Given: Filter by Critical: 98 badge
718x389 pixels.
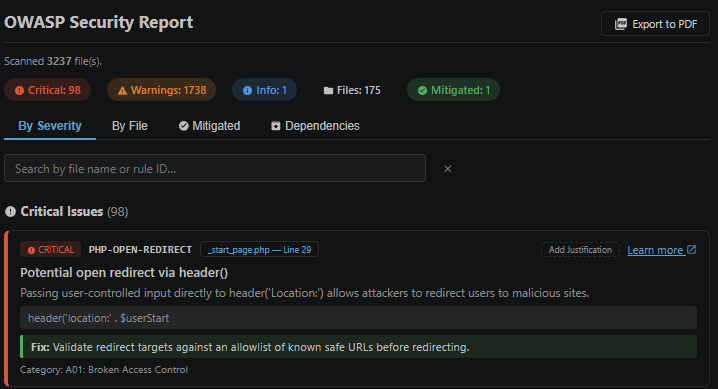Looking at the screenshot, I should (x=48, y=90).
